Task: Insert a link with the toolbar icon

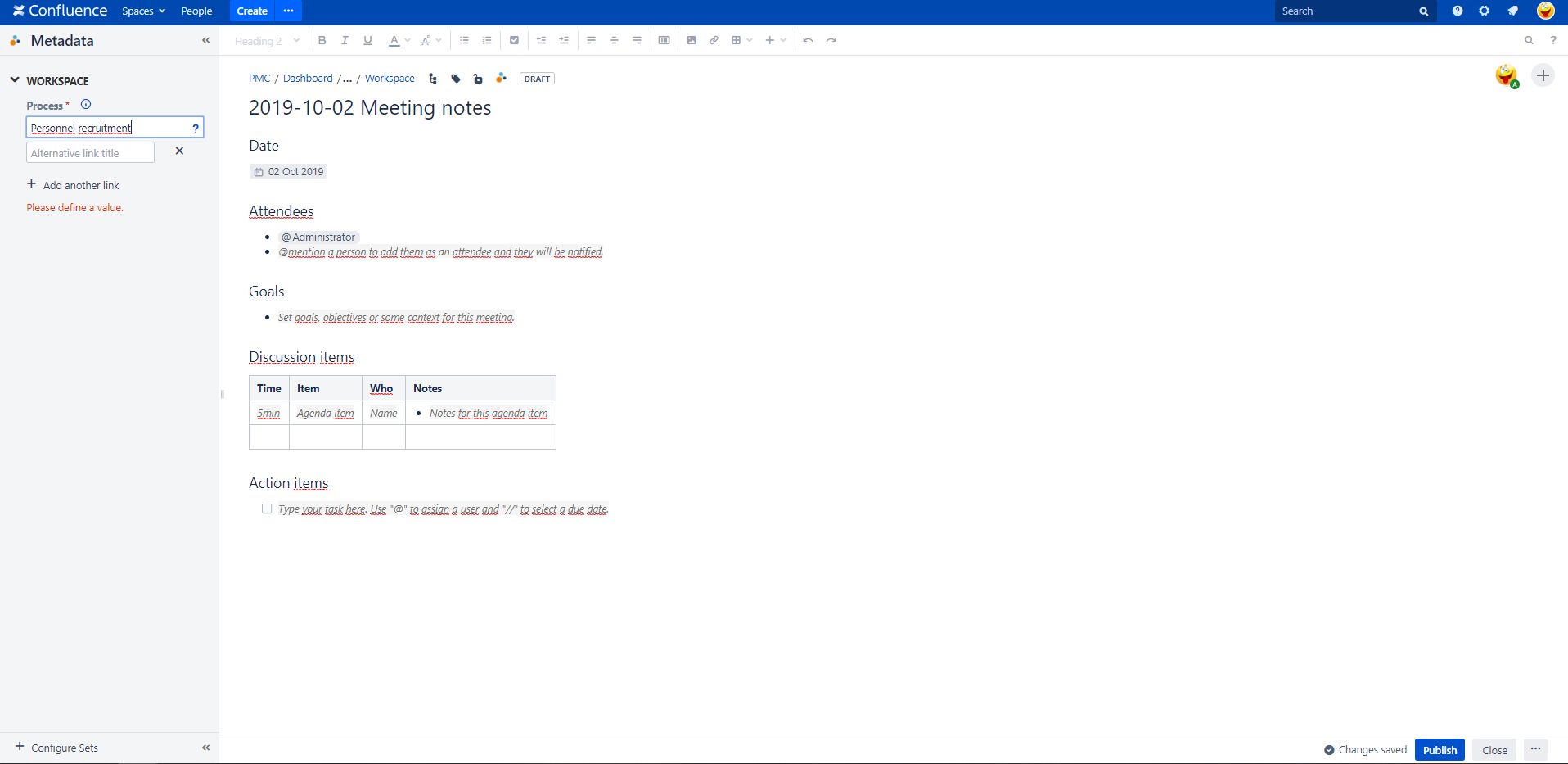Action: 714,40
